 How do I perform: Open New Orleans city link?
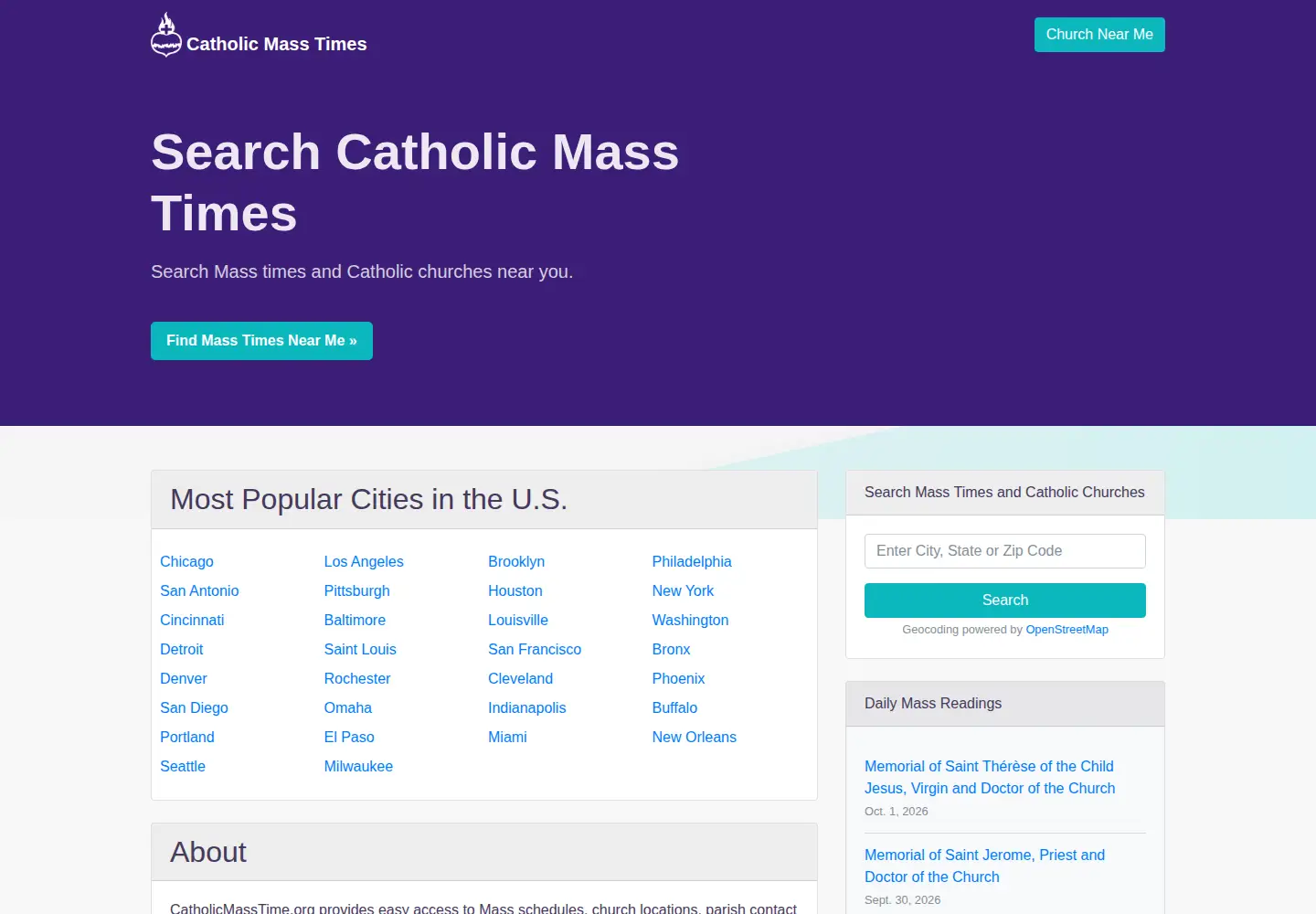695,738
